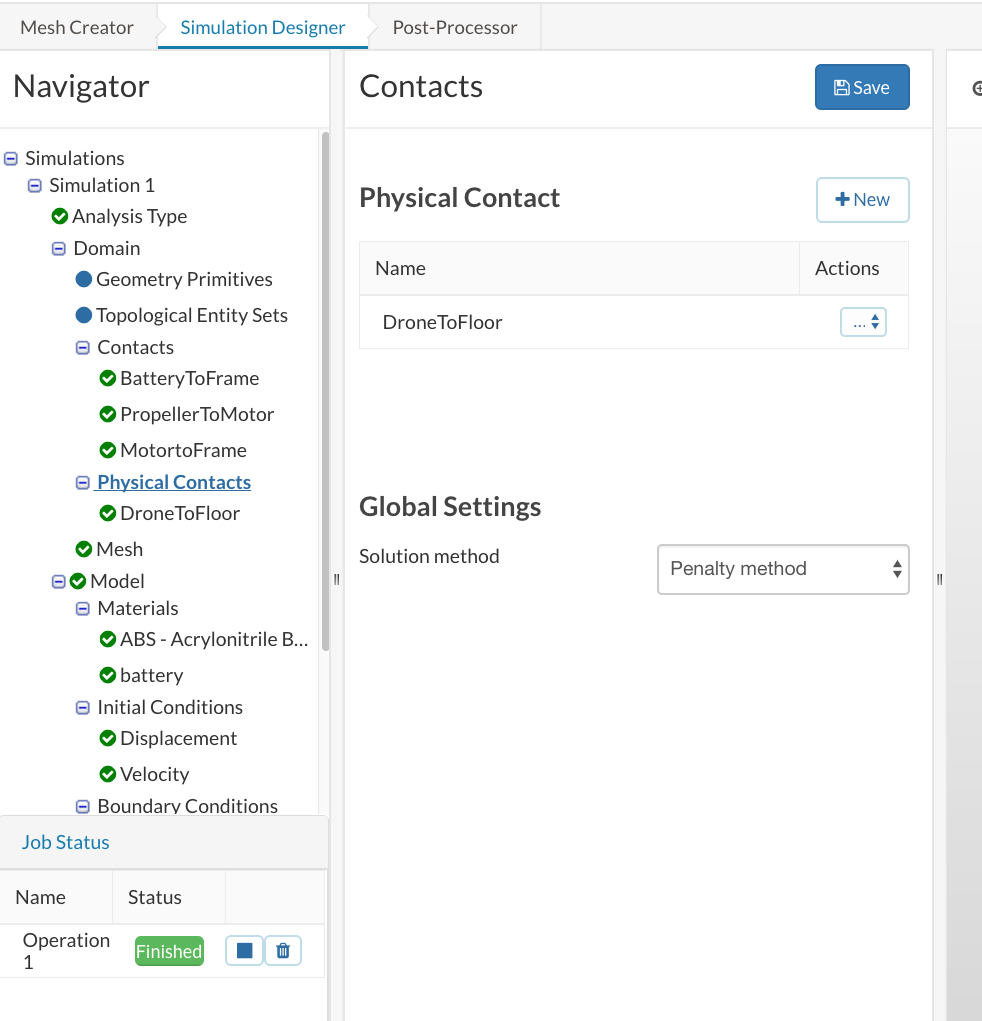
Task: Select PropellerToMotor contact in the tree
Action: pos(196,414)
